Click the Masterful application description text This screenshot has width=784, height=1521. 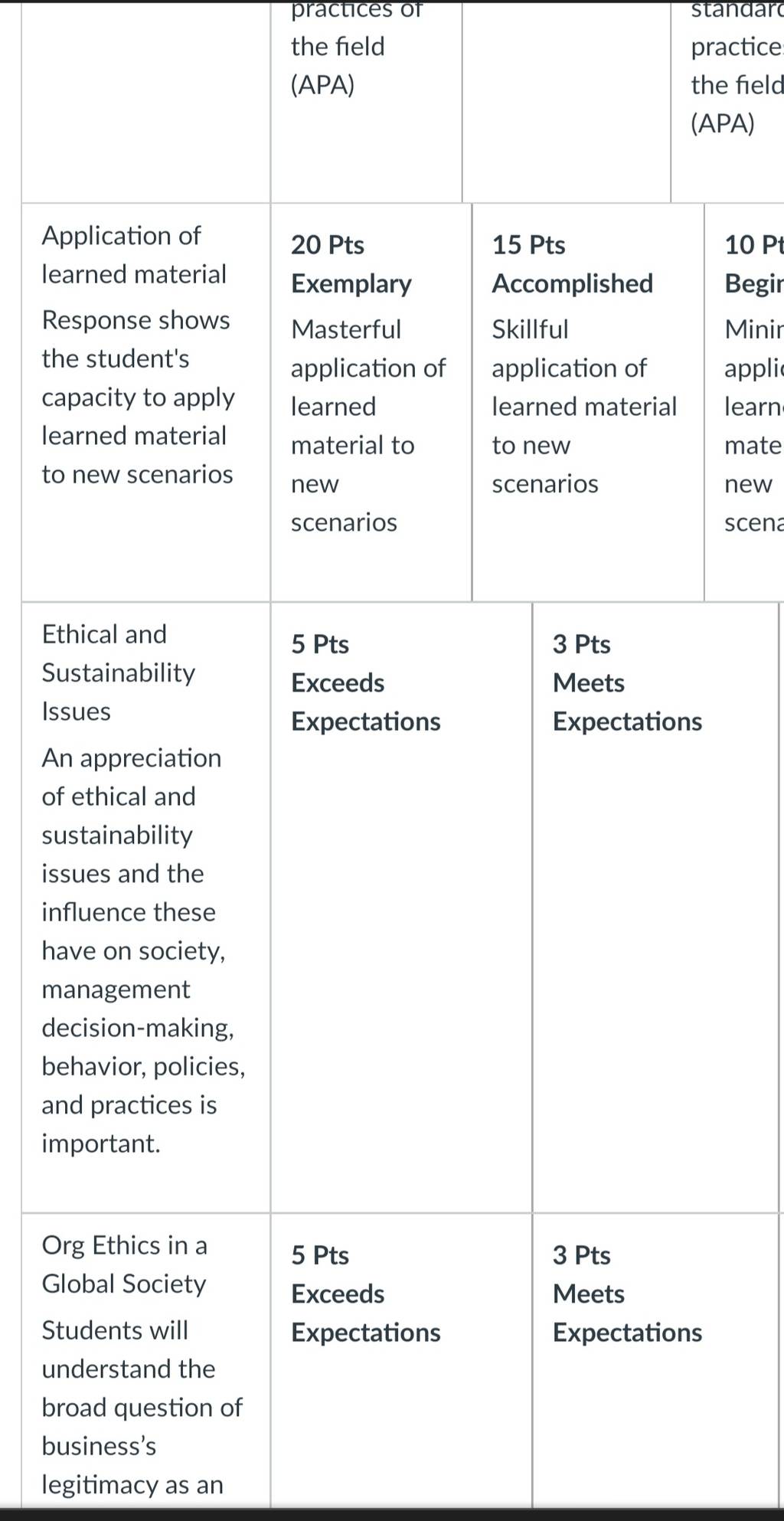click(x=367, y=426)
